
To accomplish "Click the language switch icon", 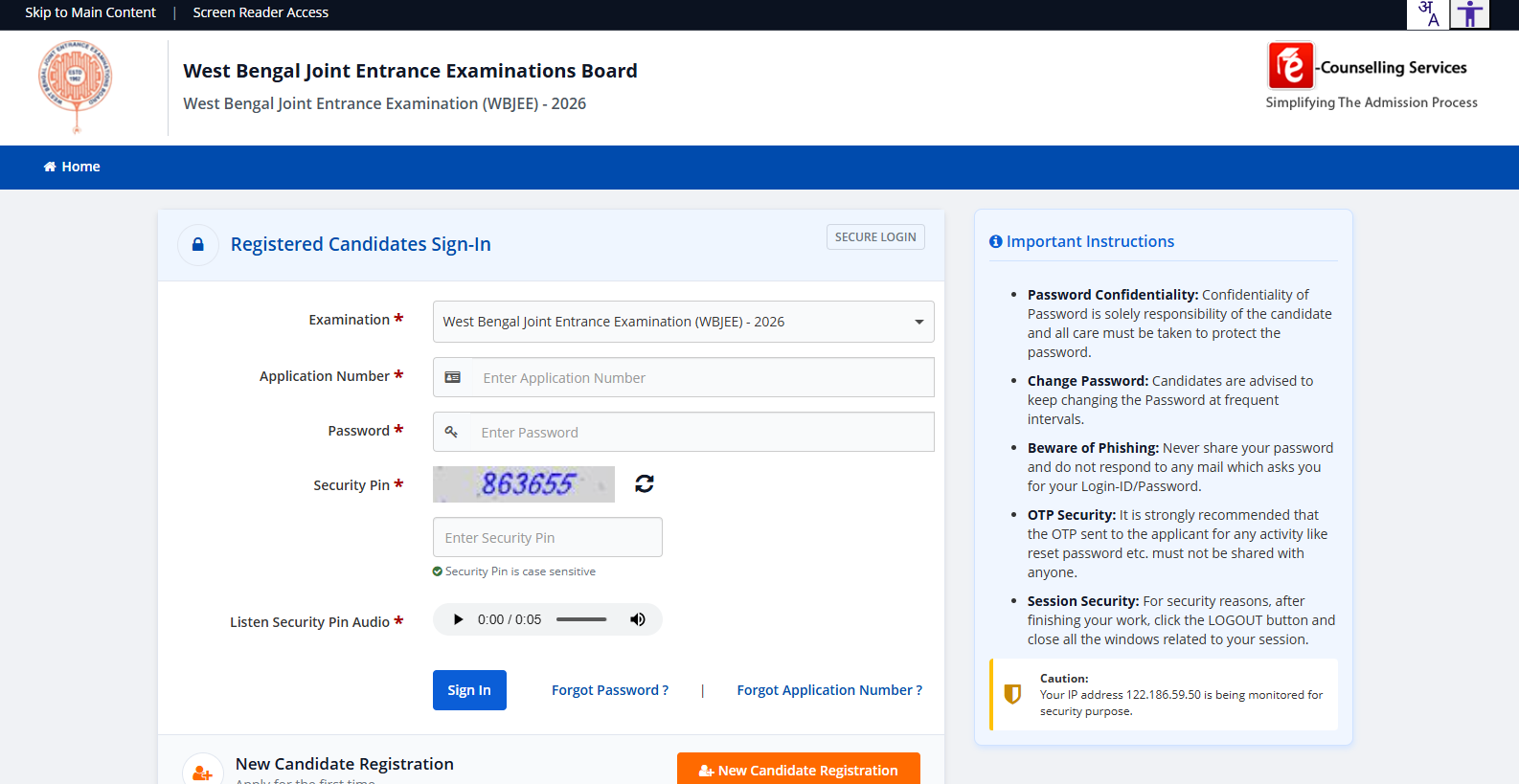I will click(1428, 14).
